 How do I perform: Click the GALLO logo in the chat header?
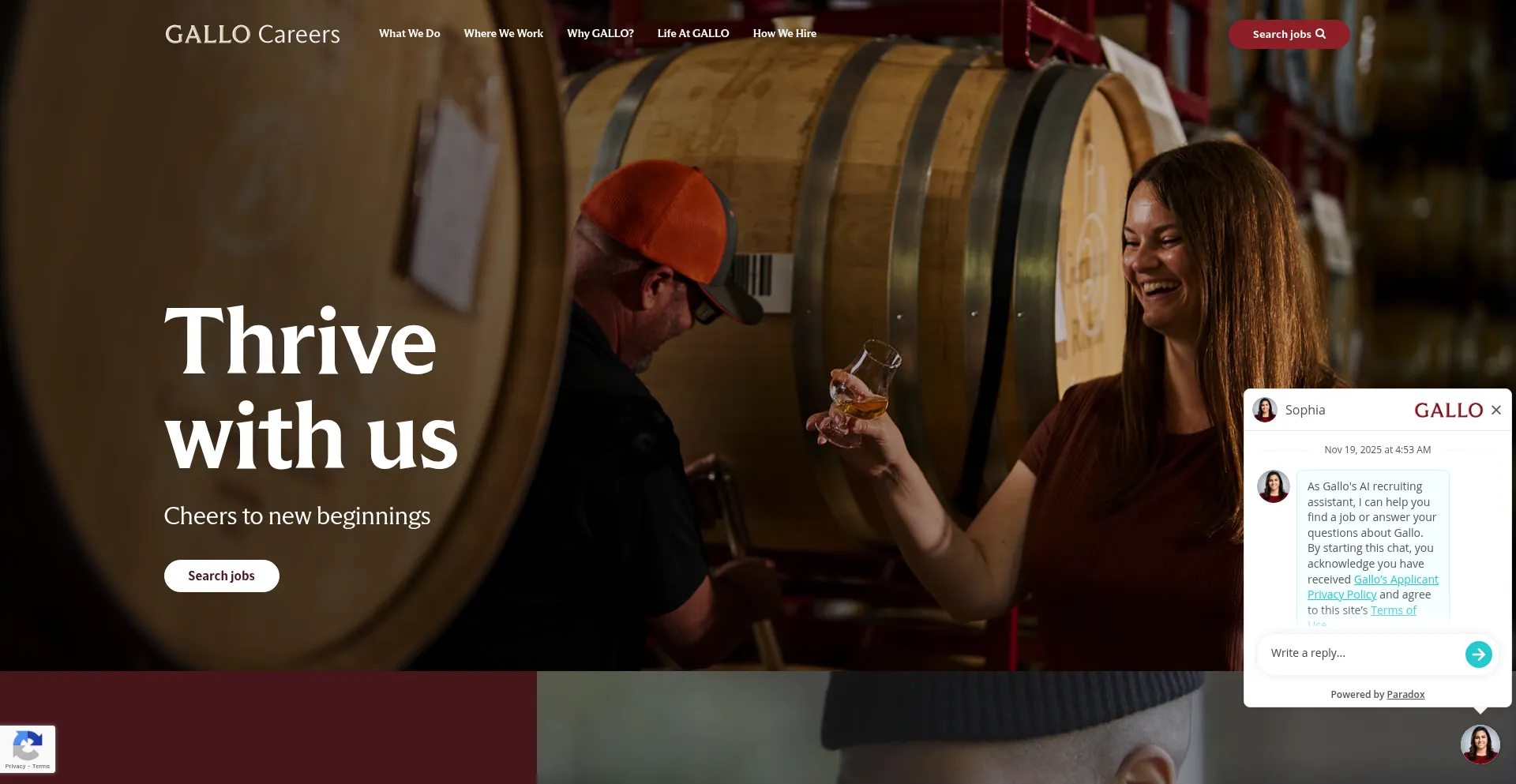point(1448,411)
